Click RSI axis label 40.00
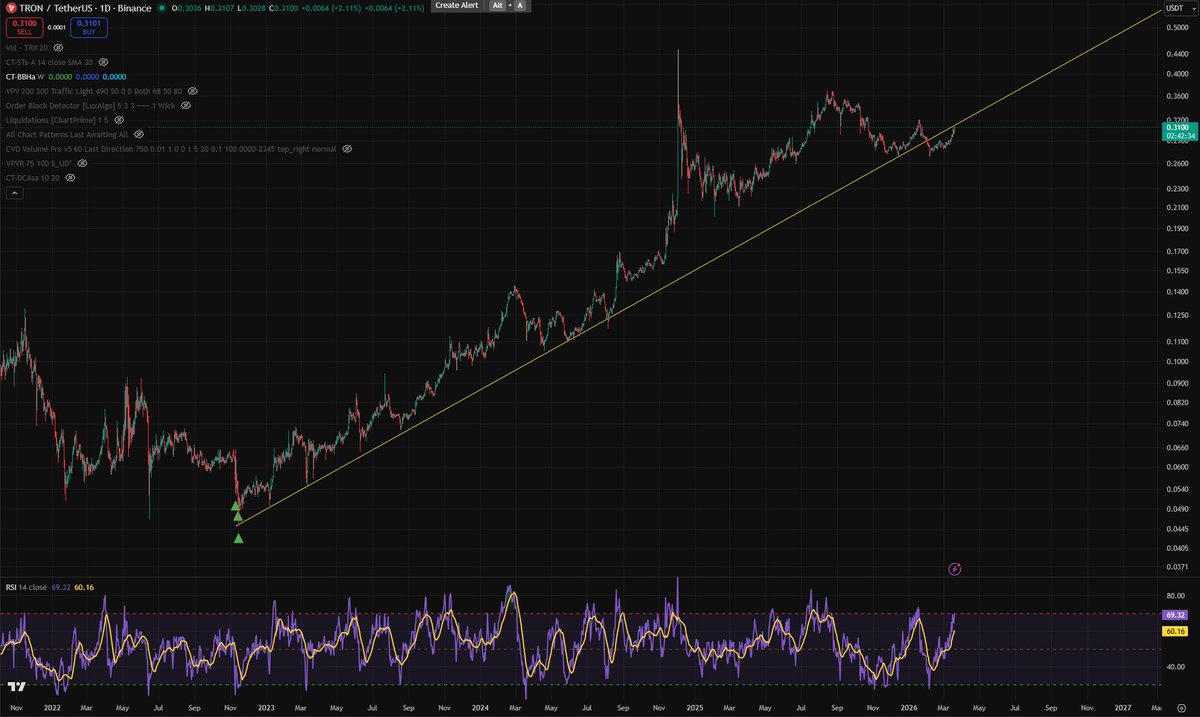The height and width of the screenshot is (717, 1200). [x=1176, y=666]
